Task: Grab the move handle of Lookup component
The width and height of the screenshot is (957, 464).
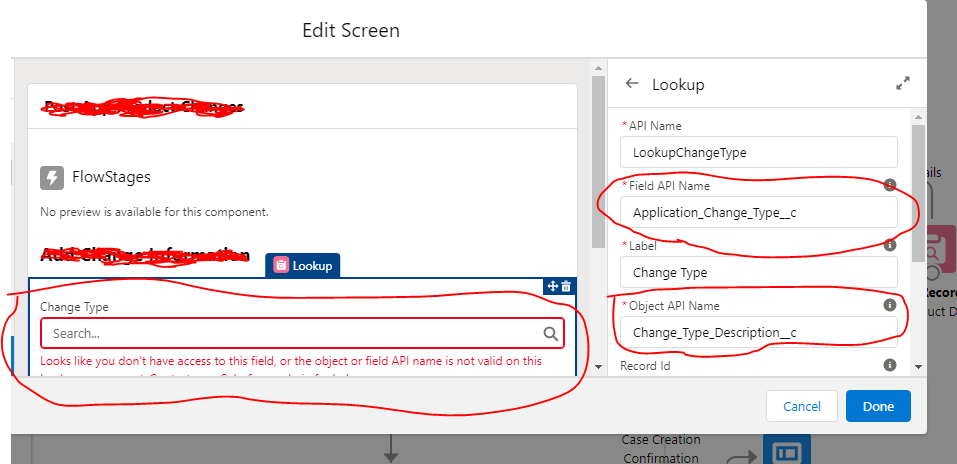Action: click(x=553, y=286)
